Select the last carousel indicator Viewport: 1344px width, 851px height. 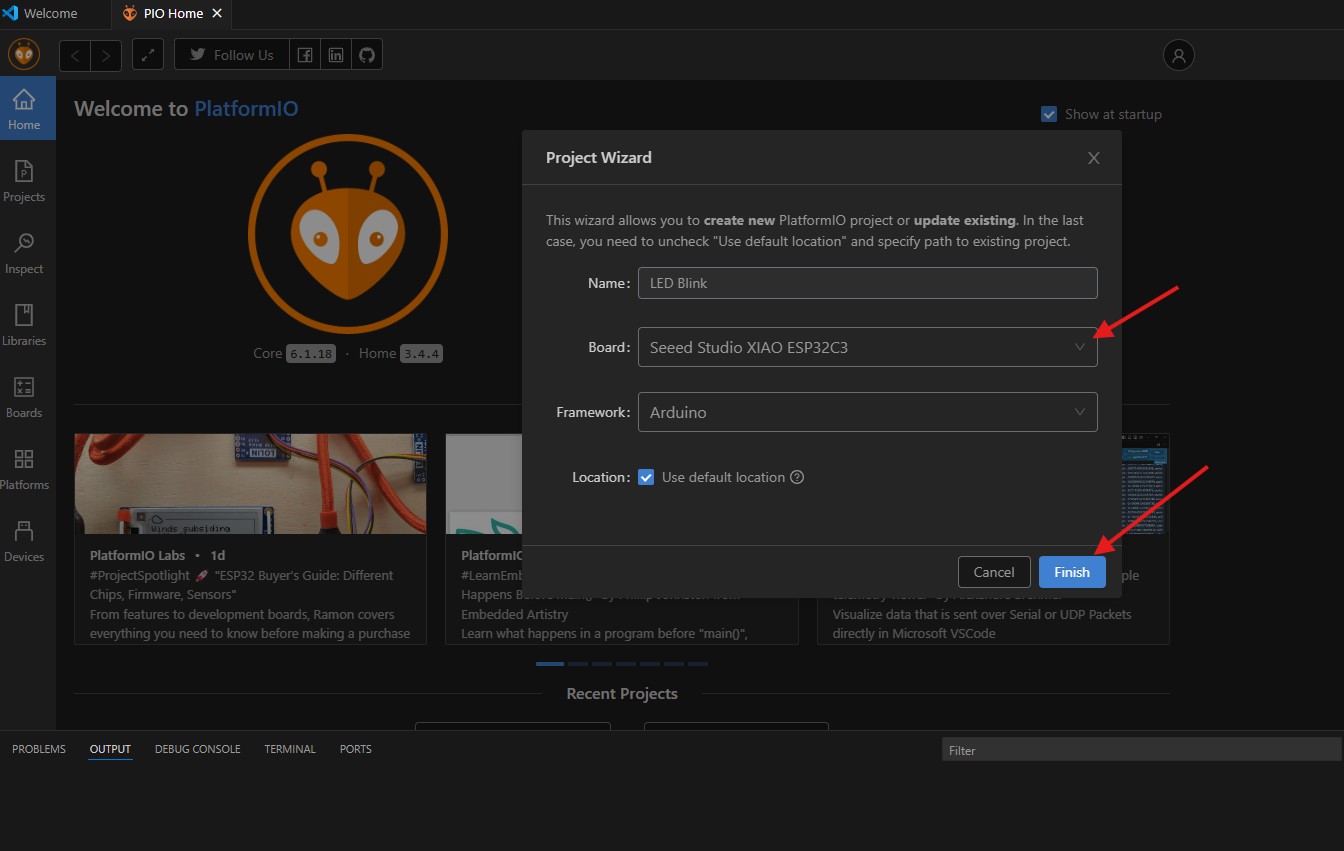[698, 663]
